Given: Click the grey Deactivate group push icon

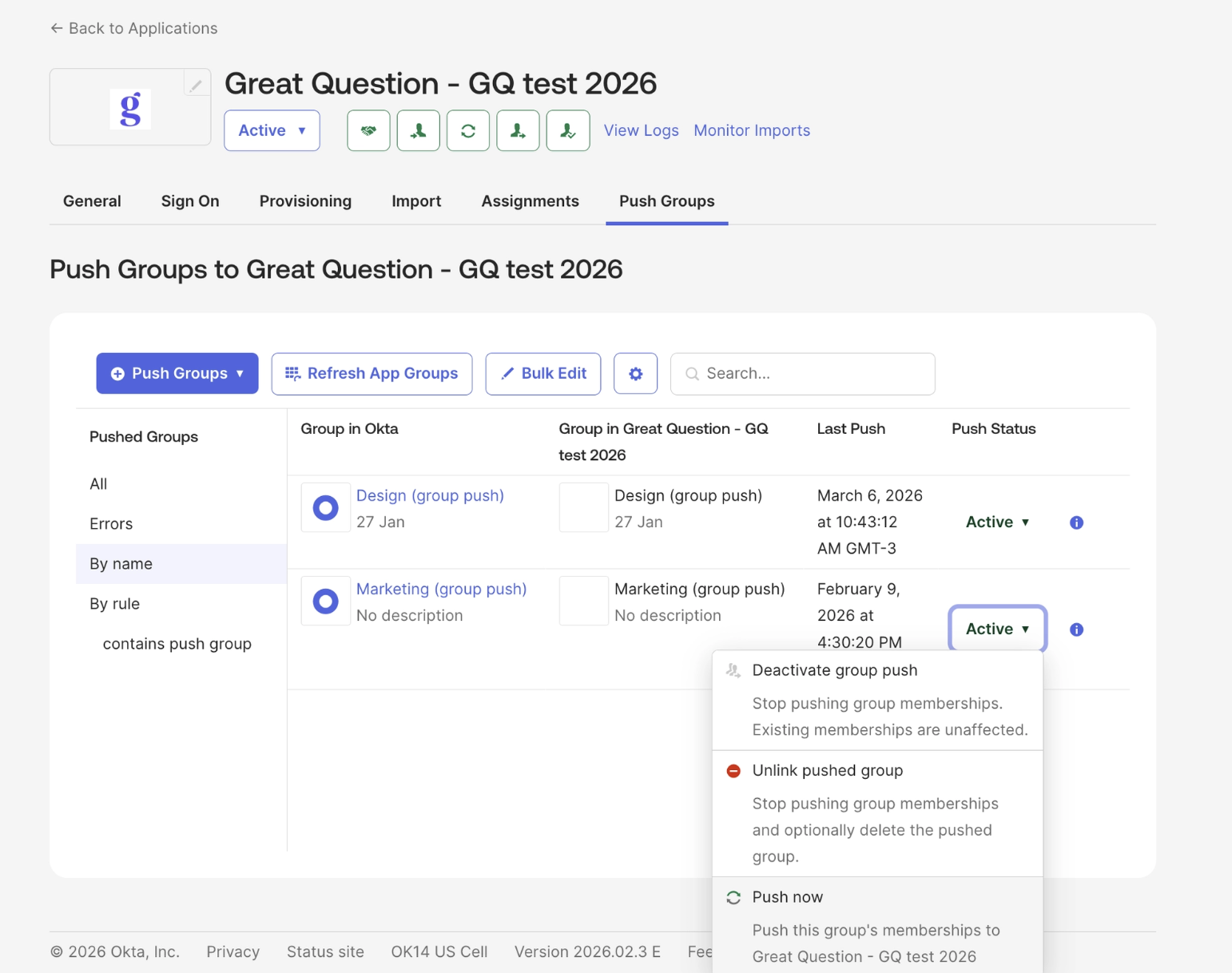Looking at the screenshot, I should click(x=733, y=671).
